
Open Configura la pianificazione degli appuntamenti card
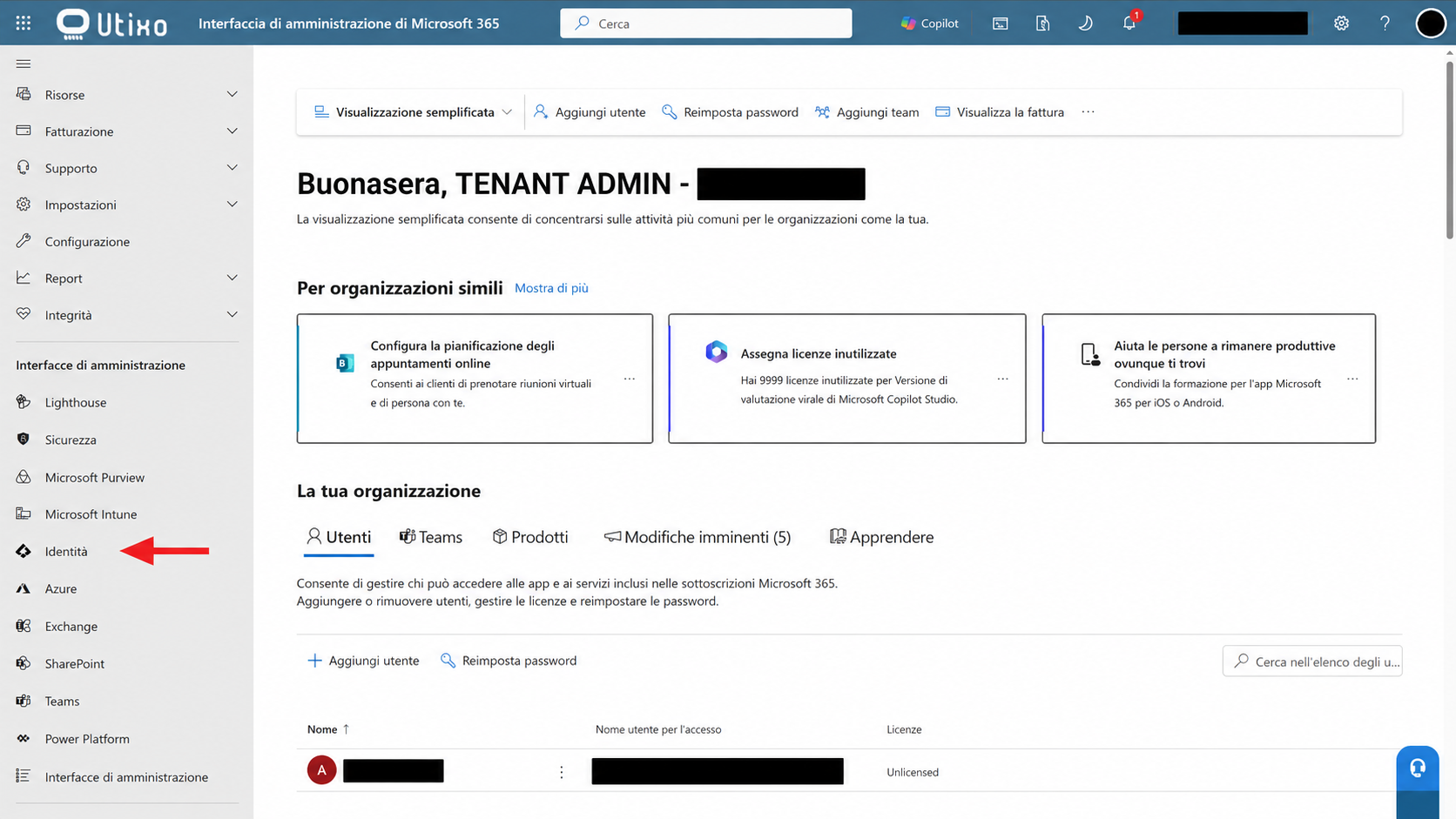coord(475,379)
